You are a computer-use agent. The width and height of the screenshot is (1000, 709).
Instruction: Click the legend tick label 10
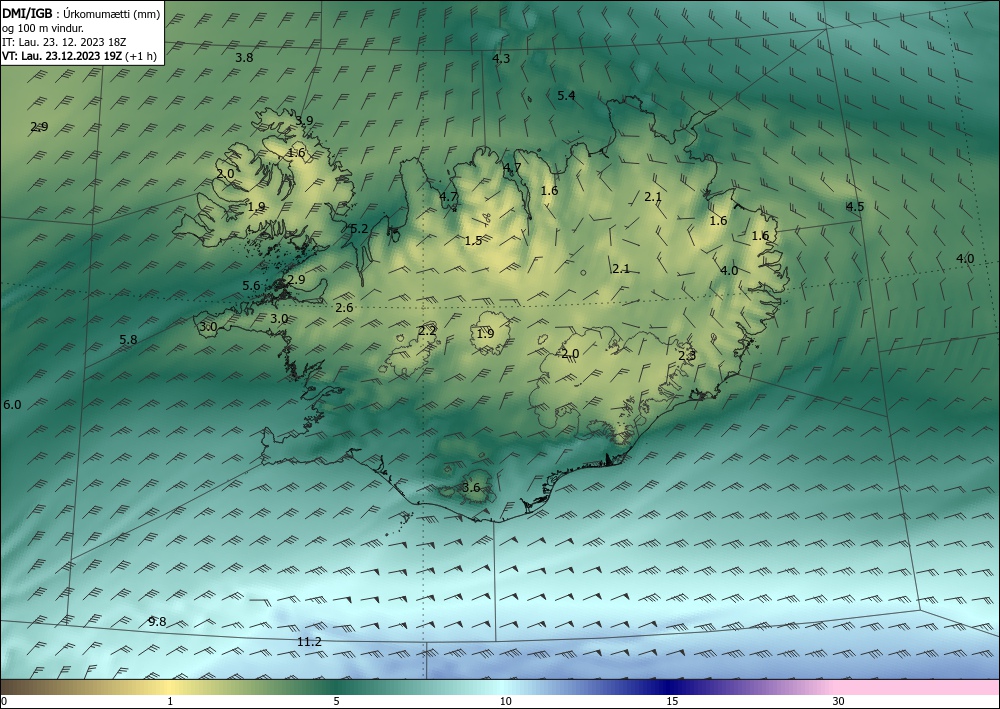(x=505, y=702)
